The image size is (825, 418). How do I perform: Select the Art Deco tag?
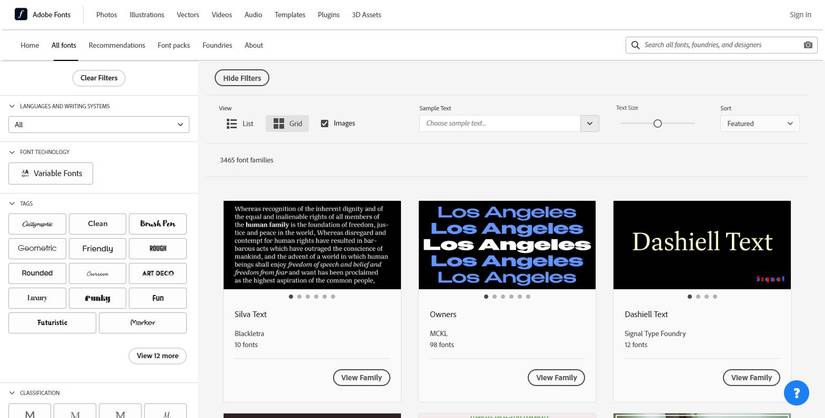click(158, 273)
